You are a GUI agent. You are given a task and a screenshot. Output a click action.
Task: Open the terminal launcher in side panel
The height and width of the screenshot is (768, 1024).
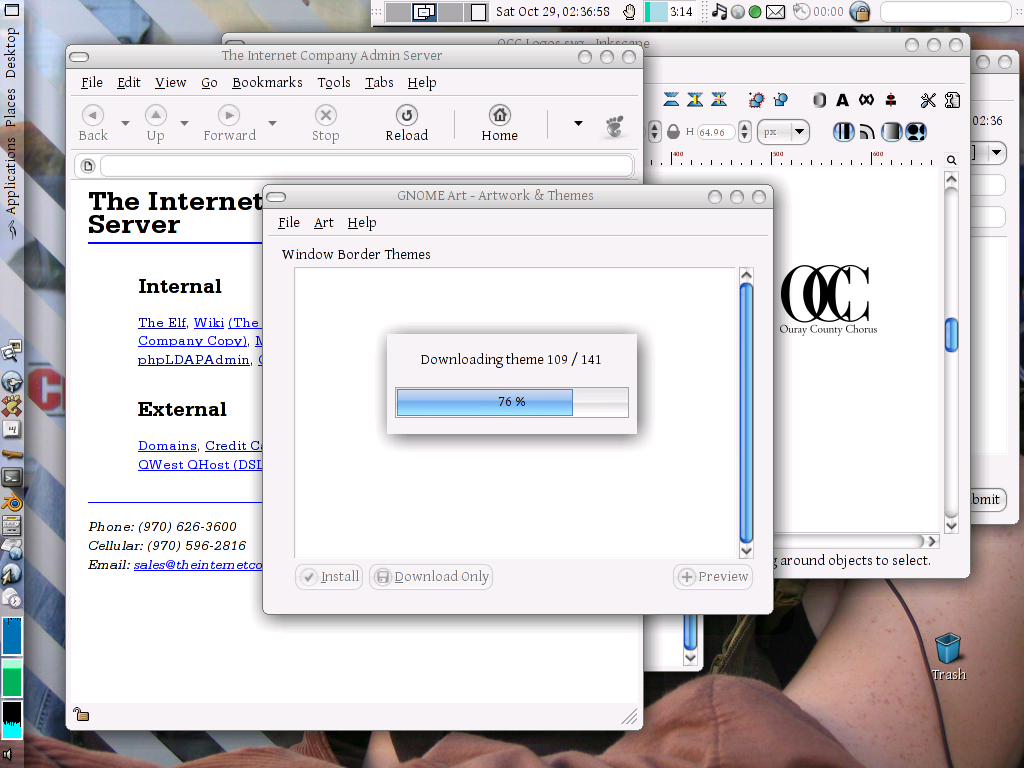coord(12,478)
